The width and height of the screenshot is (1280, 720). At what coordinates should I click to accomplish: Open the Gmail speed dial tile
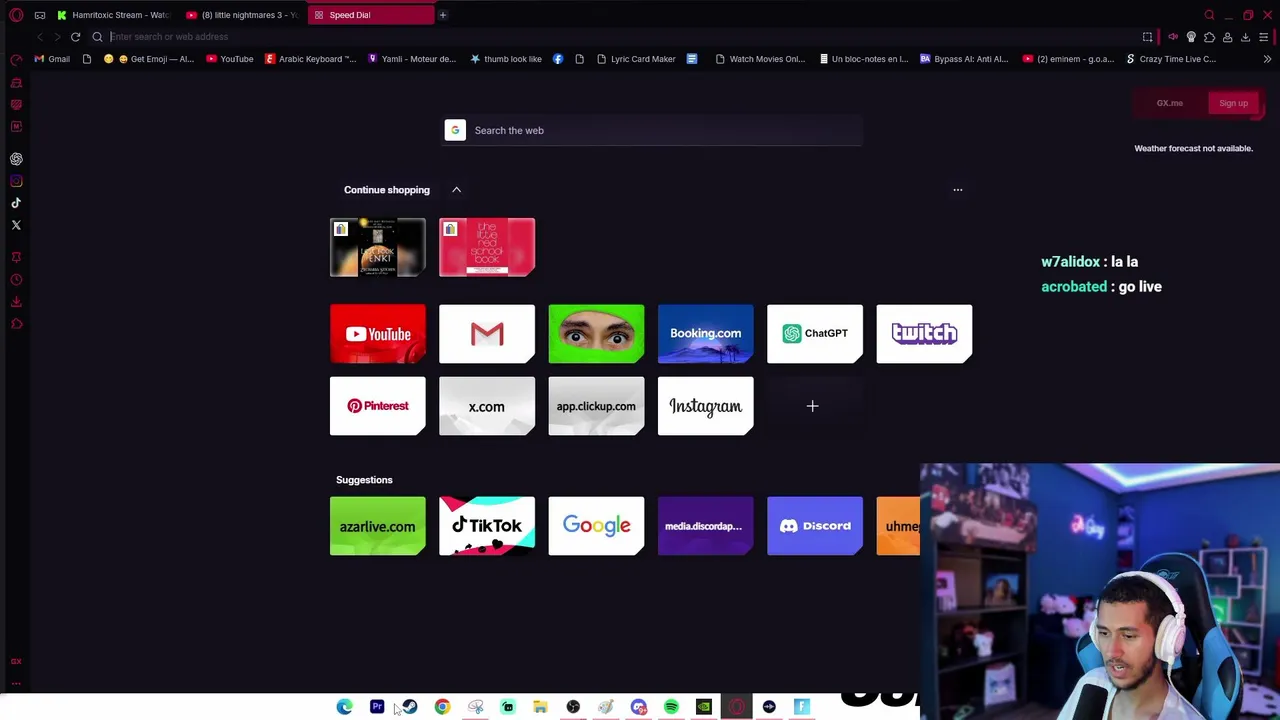click(487, 334)
